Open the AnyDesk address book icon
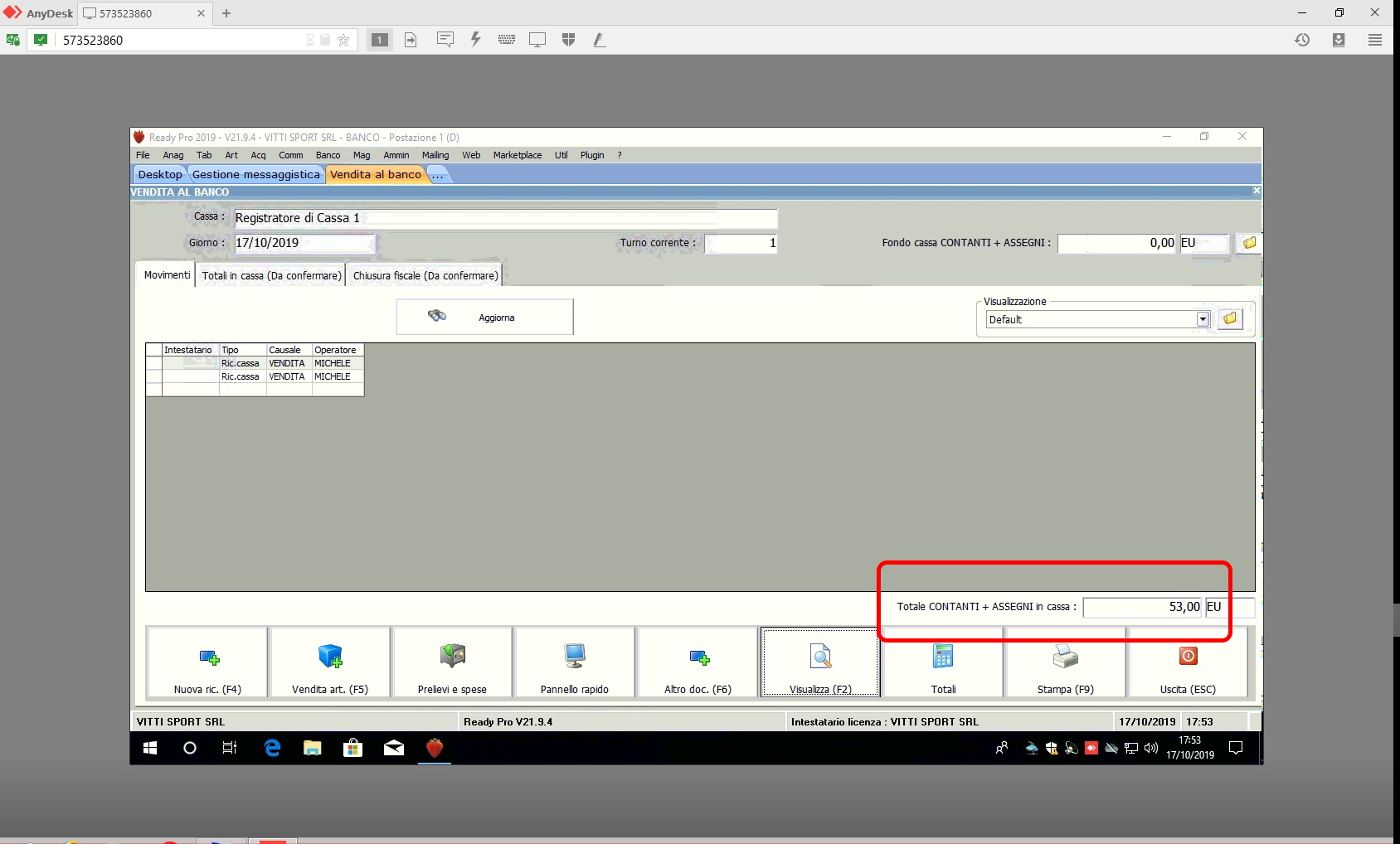Viewport: 1400px width, 844px height. pos(1339,40)
